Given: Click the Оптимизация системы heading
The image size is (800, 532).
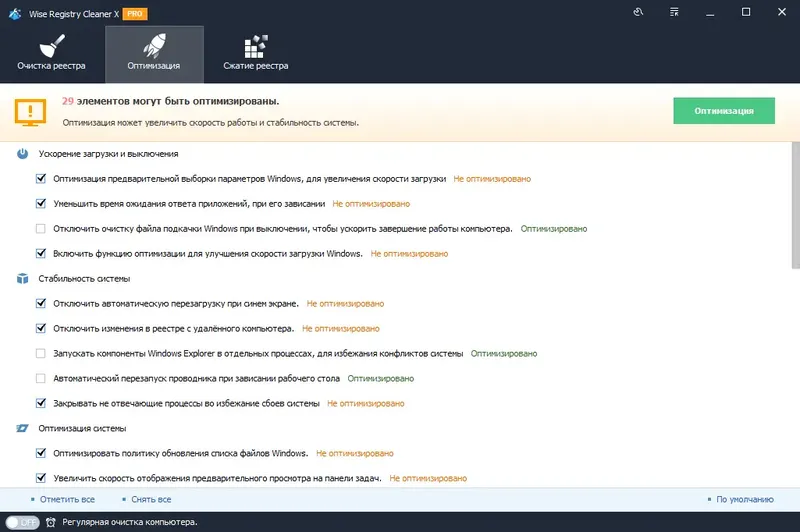Looking at the screenshot, I should point(82,428).
